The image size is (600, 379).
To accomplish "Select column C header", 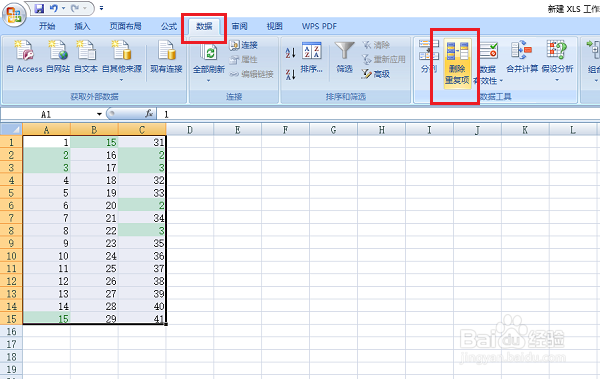I will coord(142,130).
